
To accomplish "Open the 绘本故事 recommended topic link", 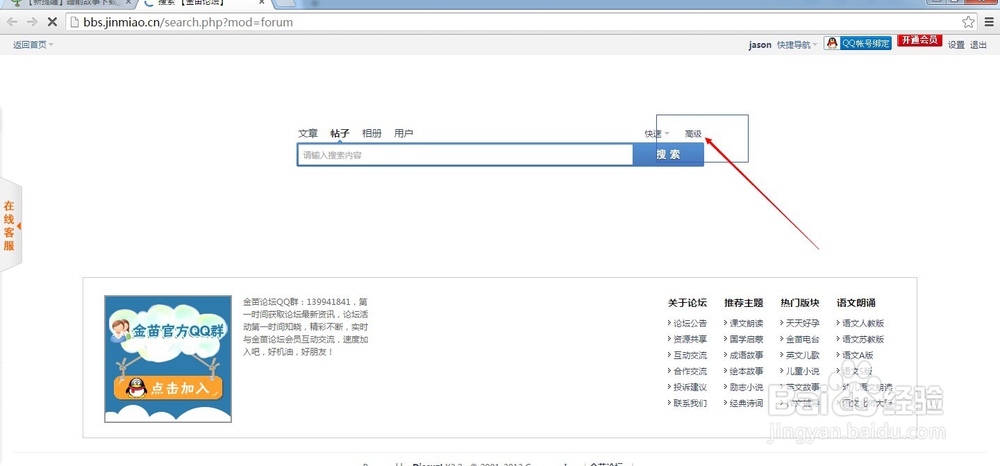I will (x=746, y=371).
